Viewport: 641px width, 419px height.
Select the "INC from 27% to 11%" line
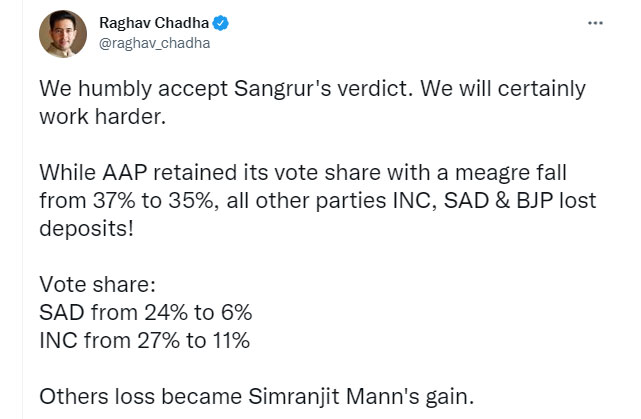(x=144, y=341)
